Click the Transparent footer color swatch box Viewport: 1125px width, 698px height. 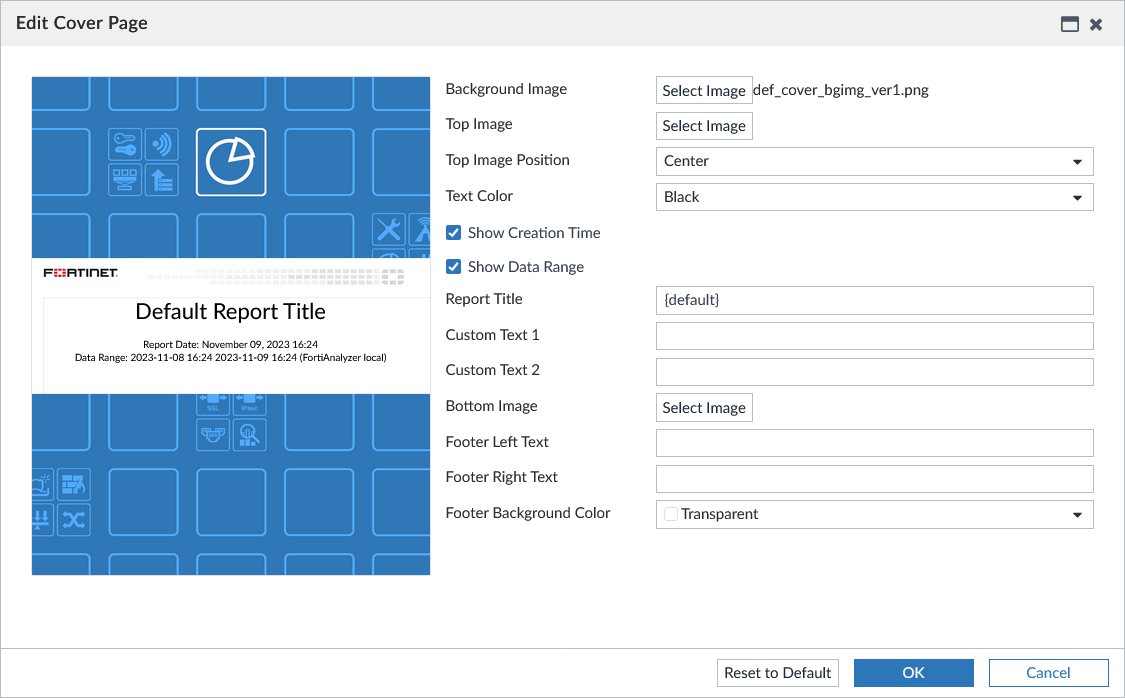pos(671,514)
